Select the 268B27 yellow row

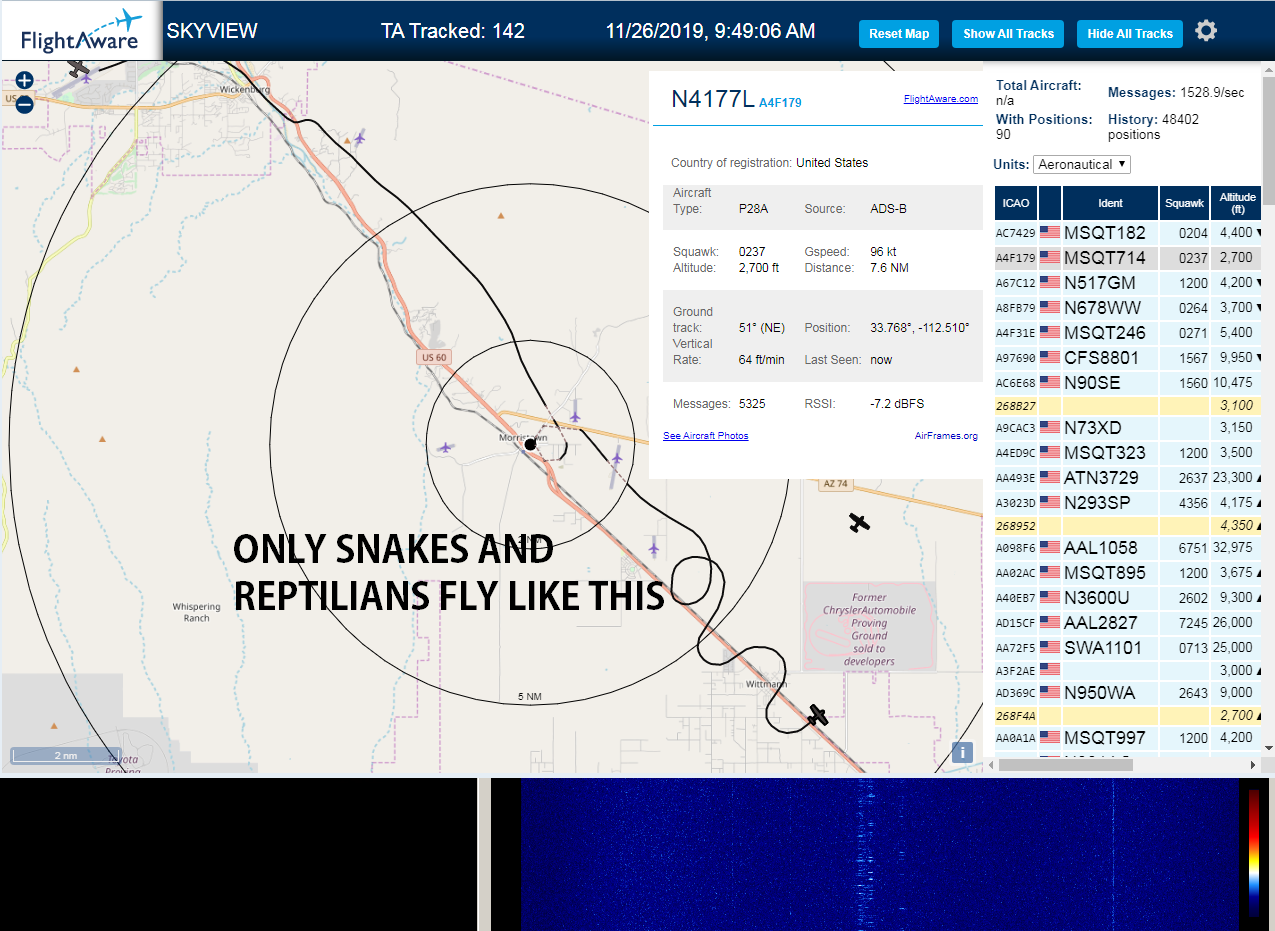[x=1128, y=405]
